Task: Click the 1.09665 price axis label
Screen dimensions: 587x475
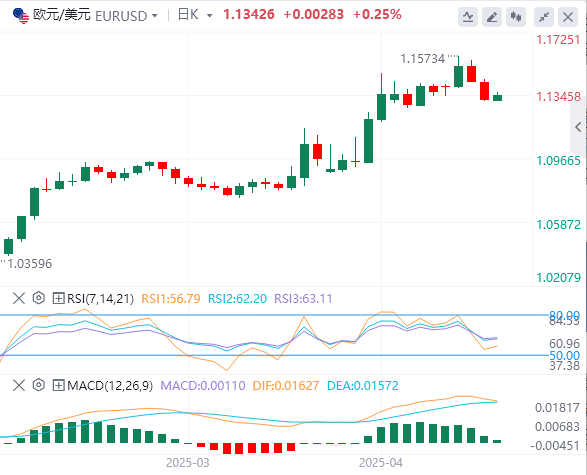Action: (x=559, y=161)
